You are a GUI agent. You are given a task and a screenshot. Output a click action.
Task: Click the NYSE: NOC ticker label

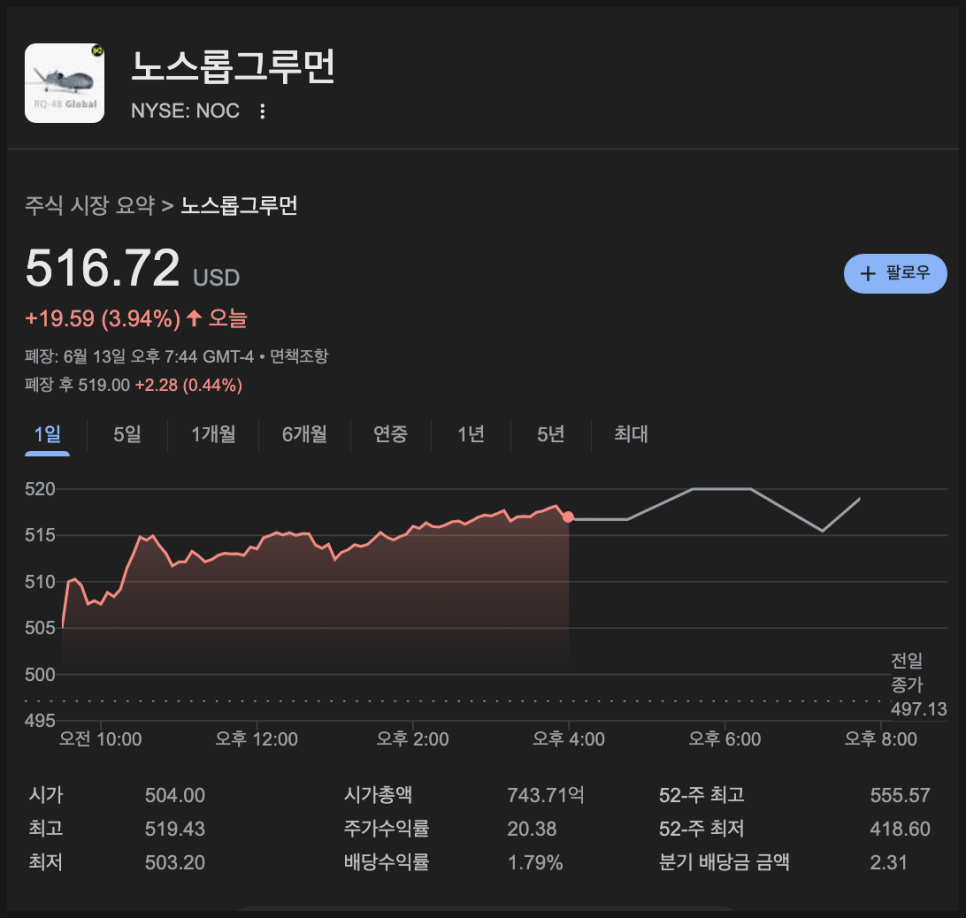coord(185,111)
